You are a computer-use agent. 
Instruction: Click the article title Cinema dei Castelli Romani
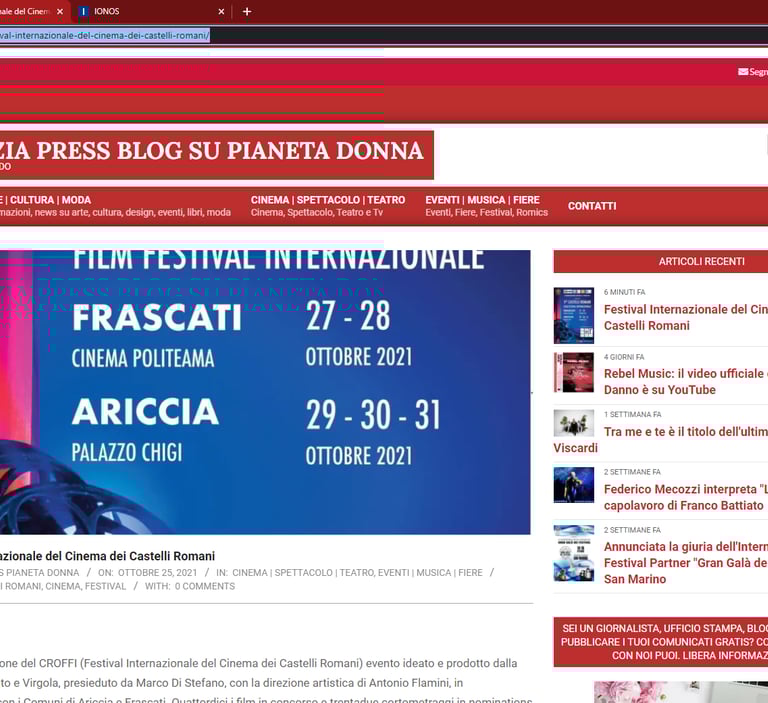point(107,556)
